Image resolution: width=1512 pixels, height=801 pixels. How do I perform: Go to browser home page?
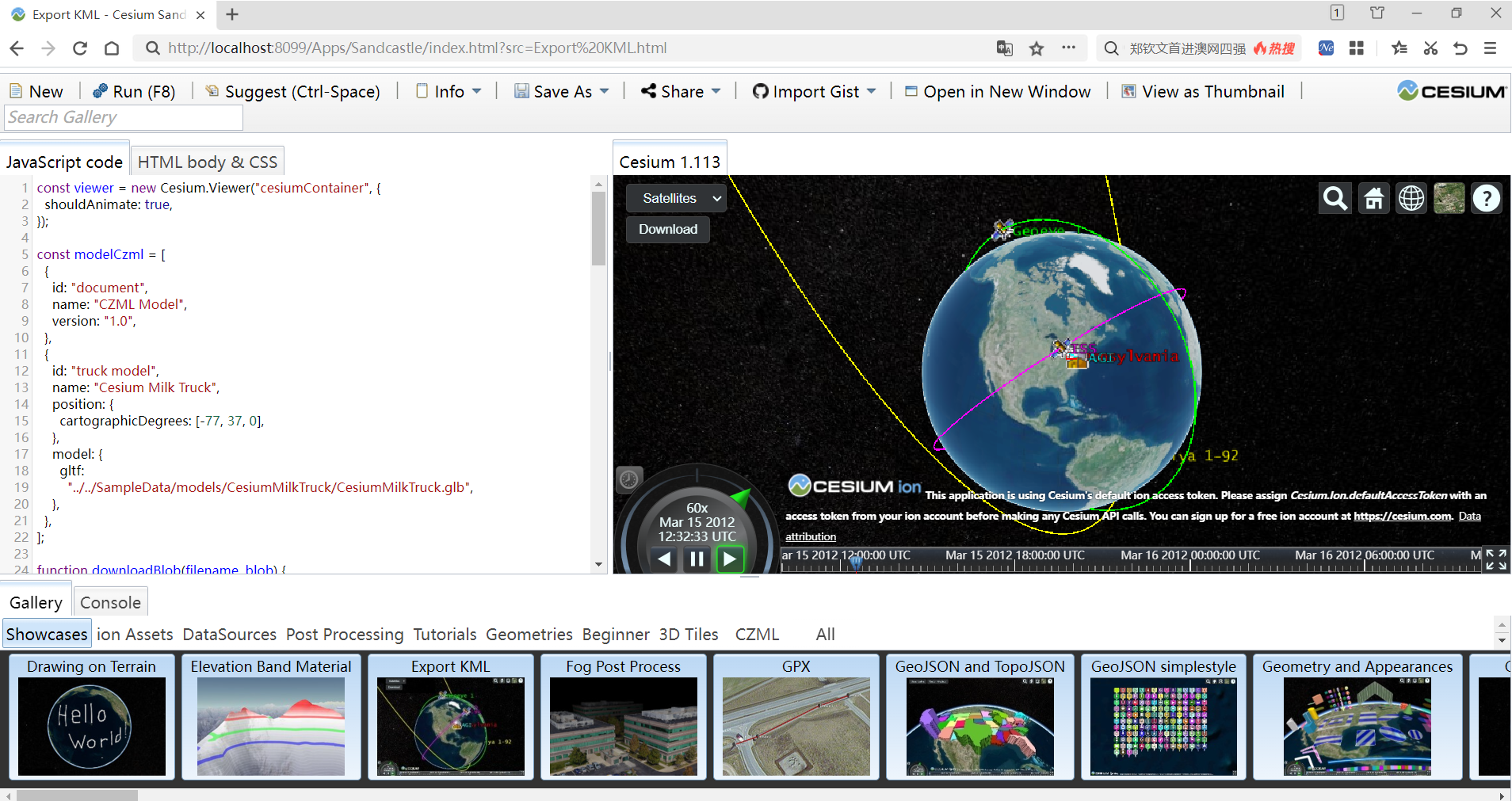[x=112, y=48]
